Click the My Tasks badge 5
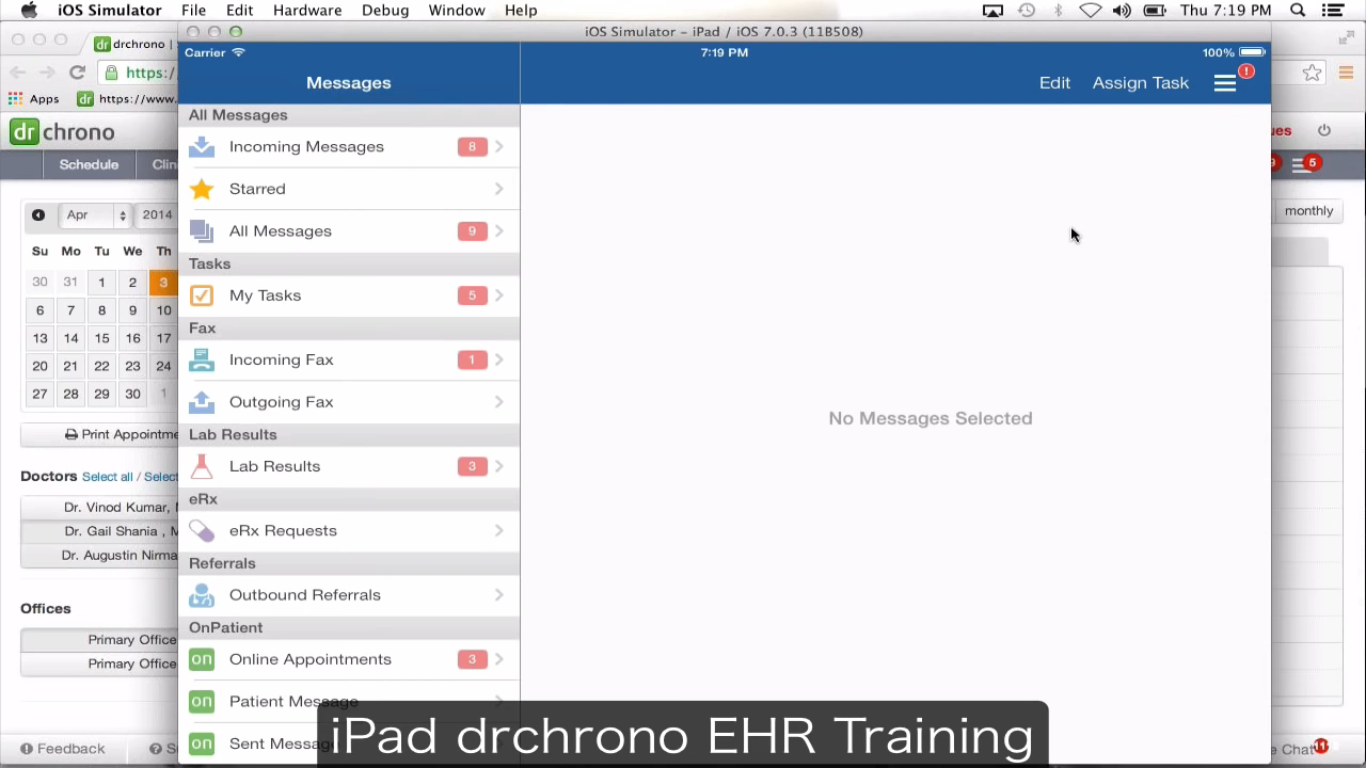Screen dimensions: 1366x768 (x=472, y=296)
